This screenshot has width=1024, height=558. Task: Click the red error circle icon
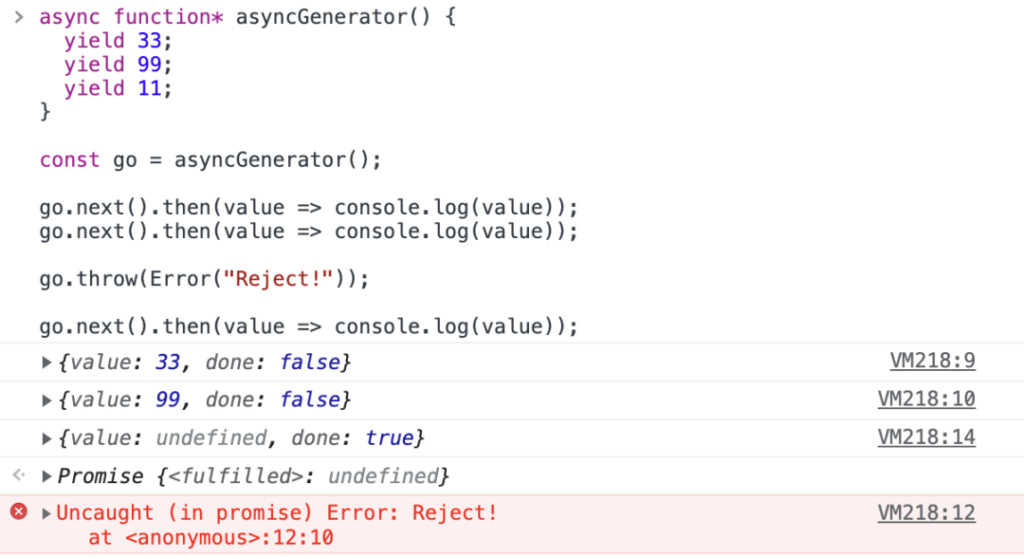19,512
